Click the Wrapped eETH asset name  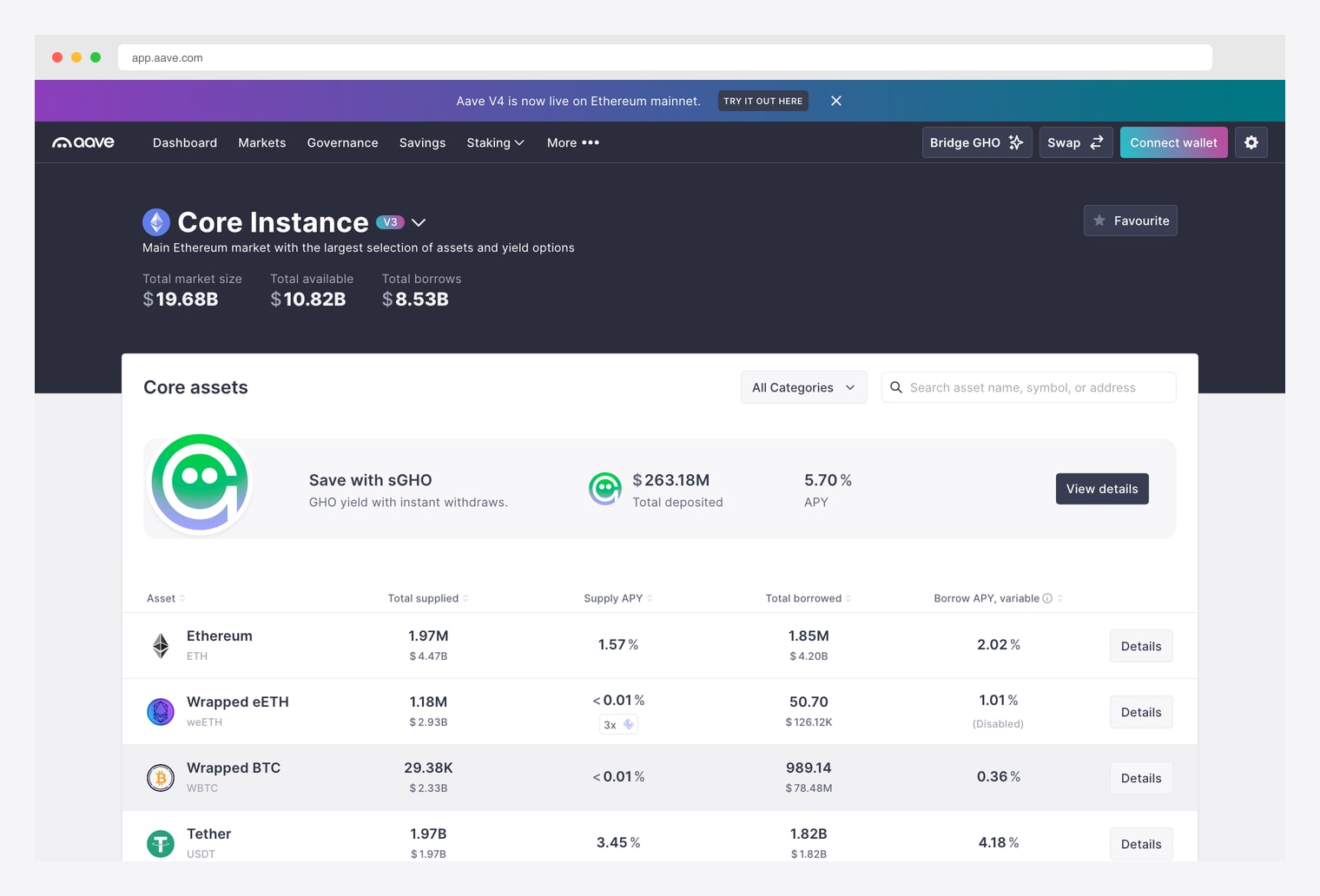tap(238, 702)
